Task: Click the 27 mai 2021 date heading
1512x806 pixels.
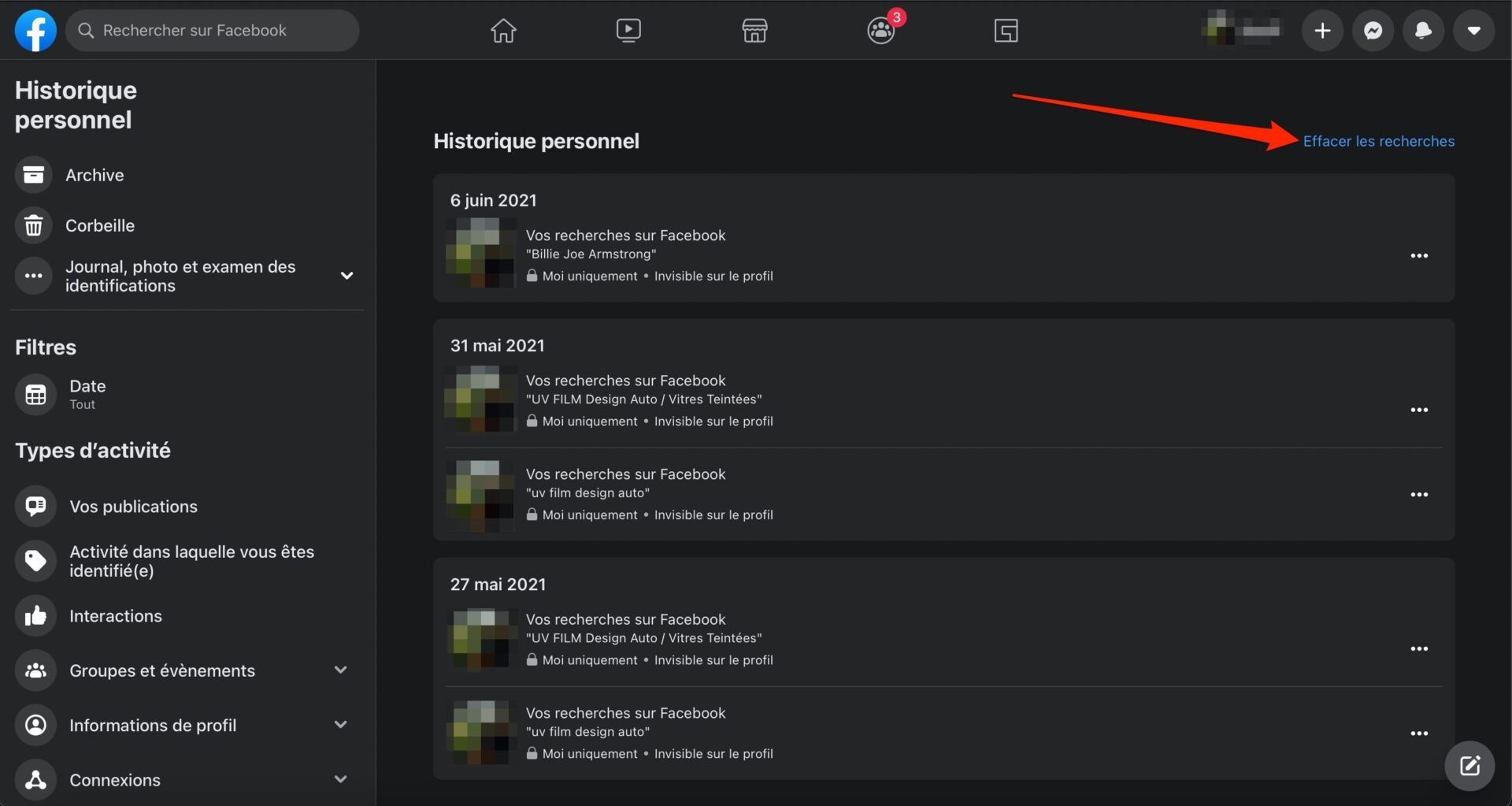Action: pyautogui.click(x=498, y=585)
